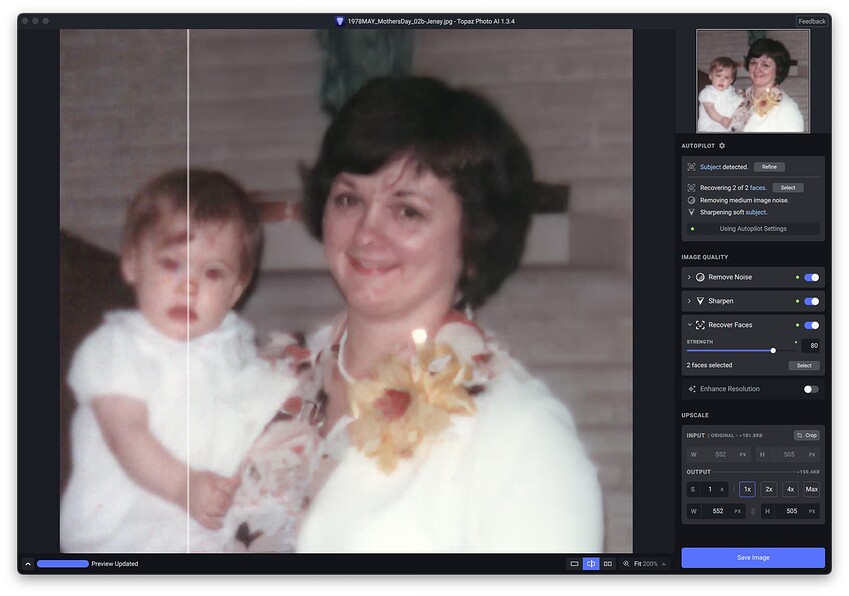Click the zoom magnifier icon
849x596 pixels.
point(626,564)
